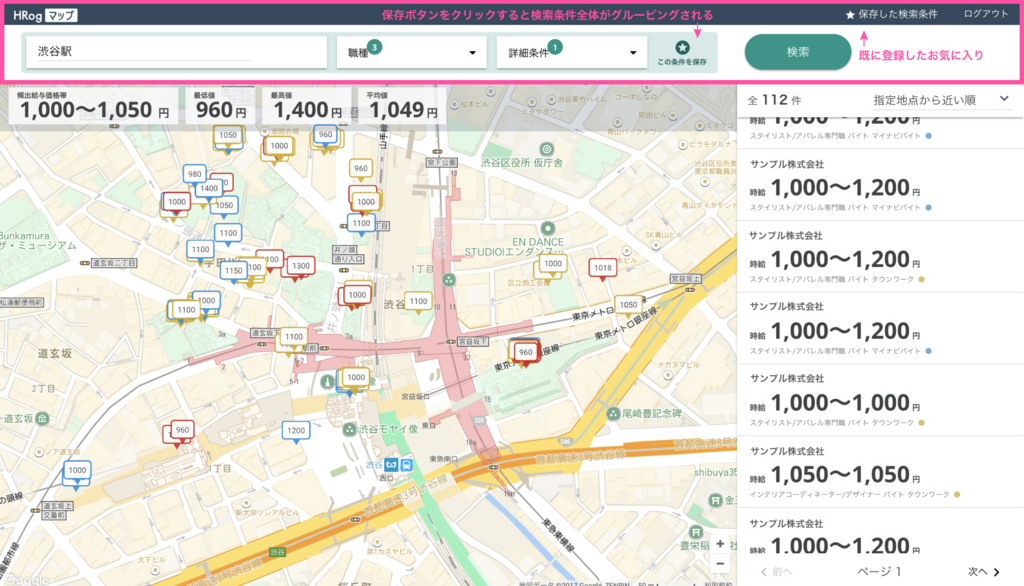The width and height of the screenshot is (1024, 586).
Task: Select the blue 1400 map marker
Action: click(x=209, y=188)
